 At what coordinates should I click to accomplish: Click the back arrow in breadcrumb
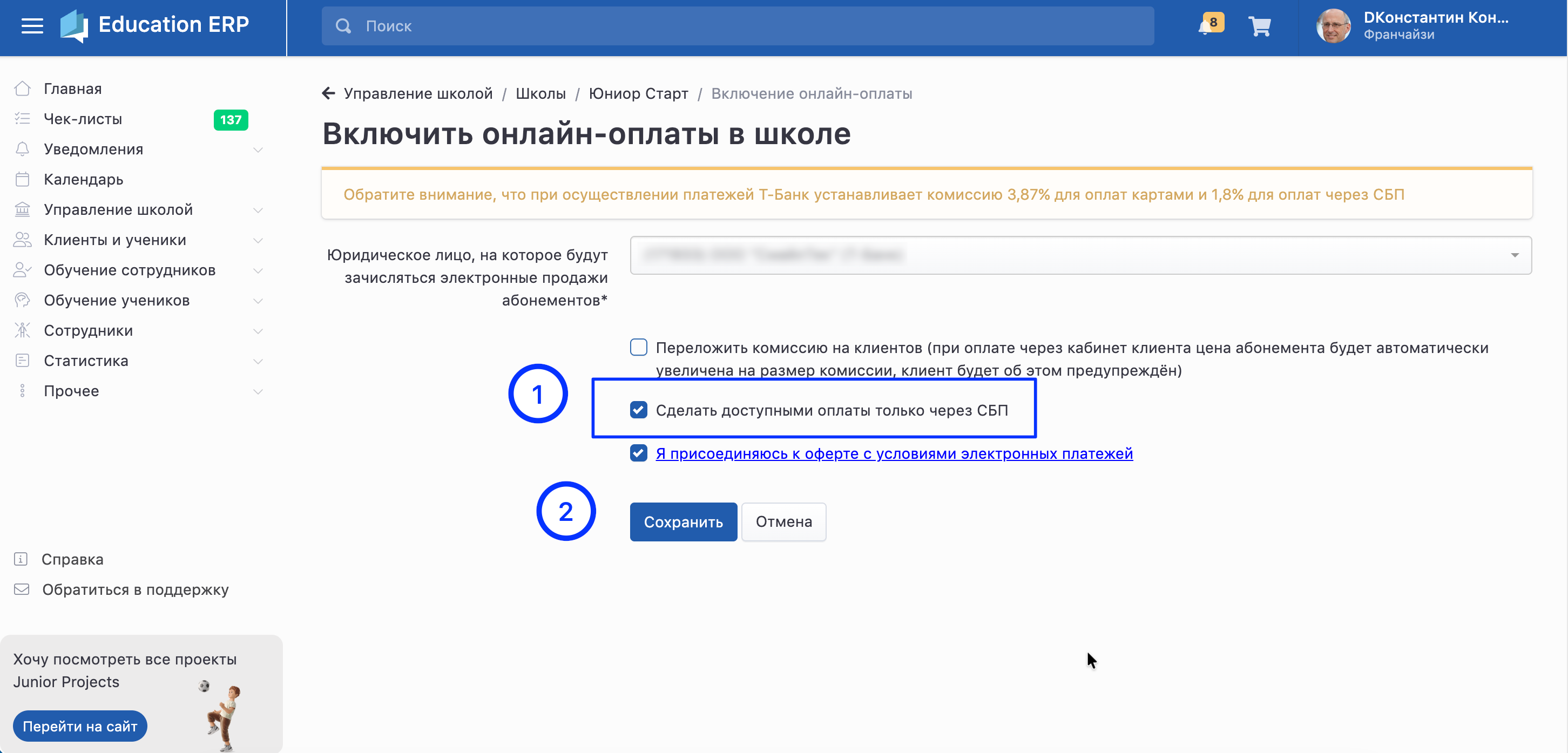click(x=329, y=93)
